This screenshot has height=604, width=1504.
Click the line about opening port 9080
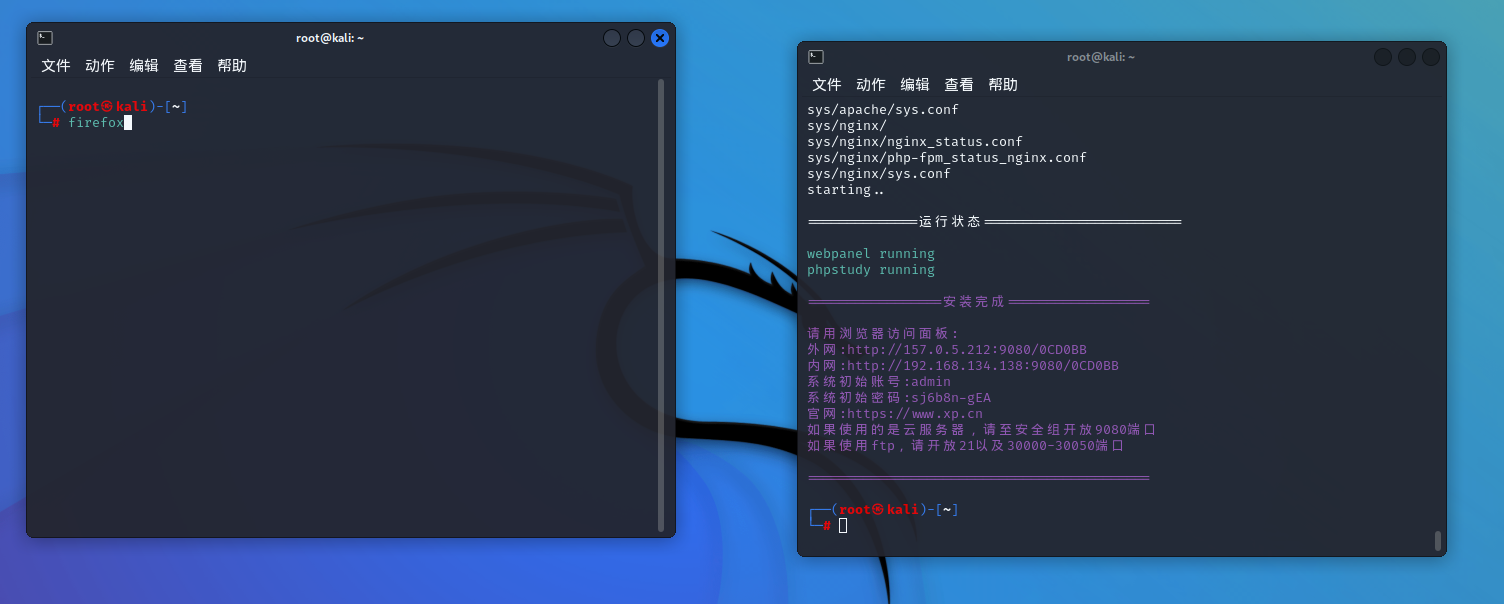(982, 430)
